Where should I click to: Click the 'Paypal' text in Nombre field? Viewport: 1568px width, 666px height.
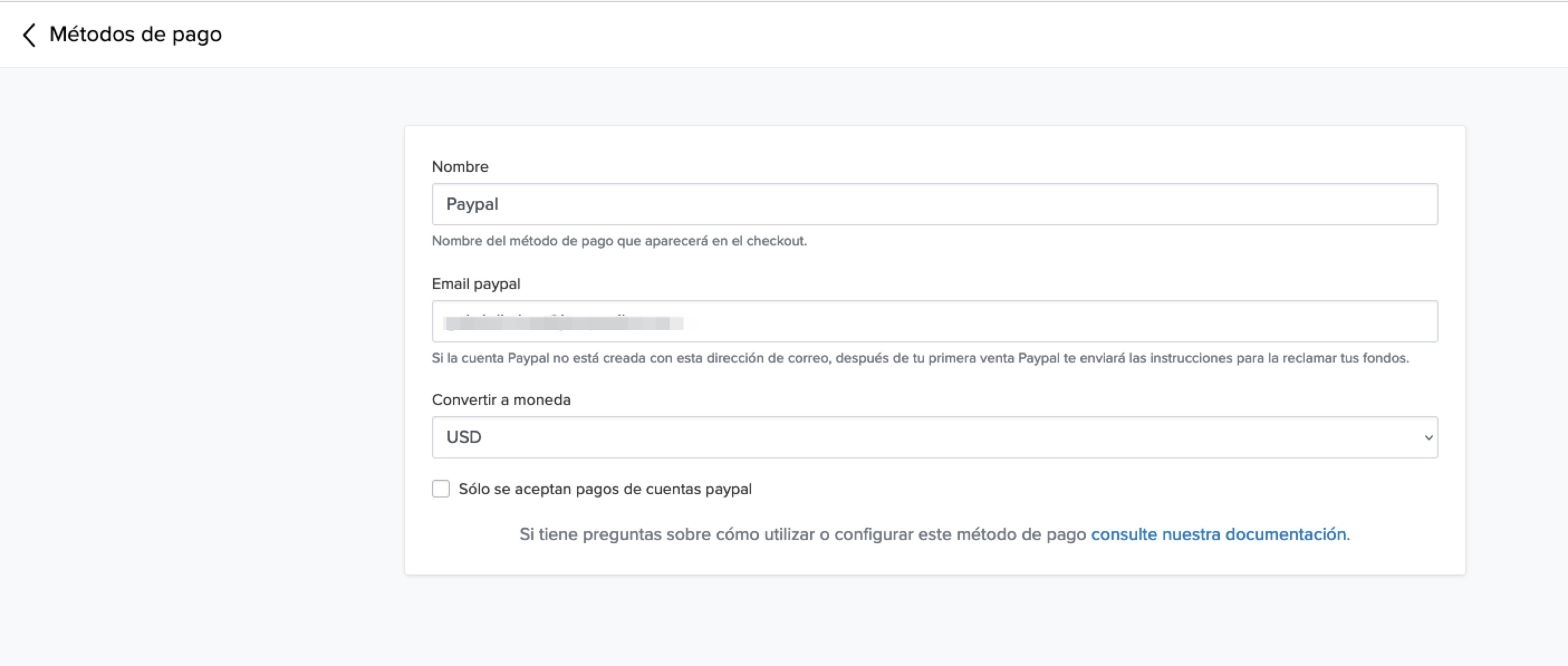pos(472,204)
